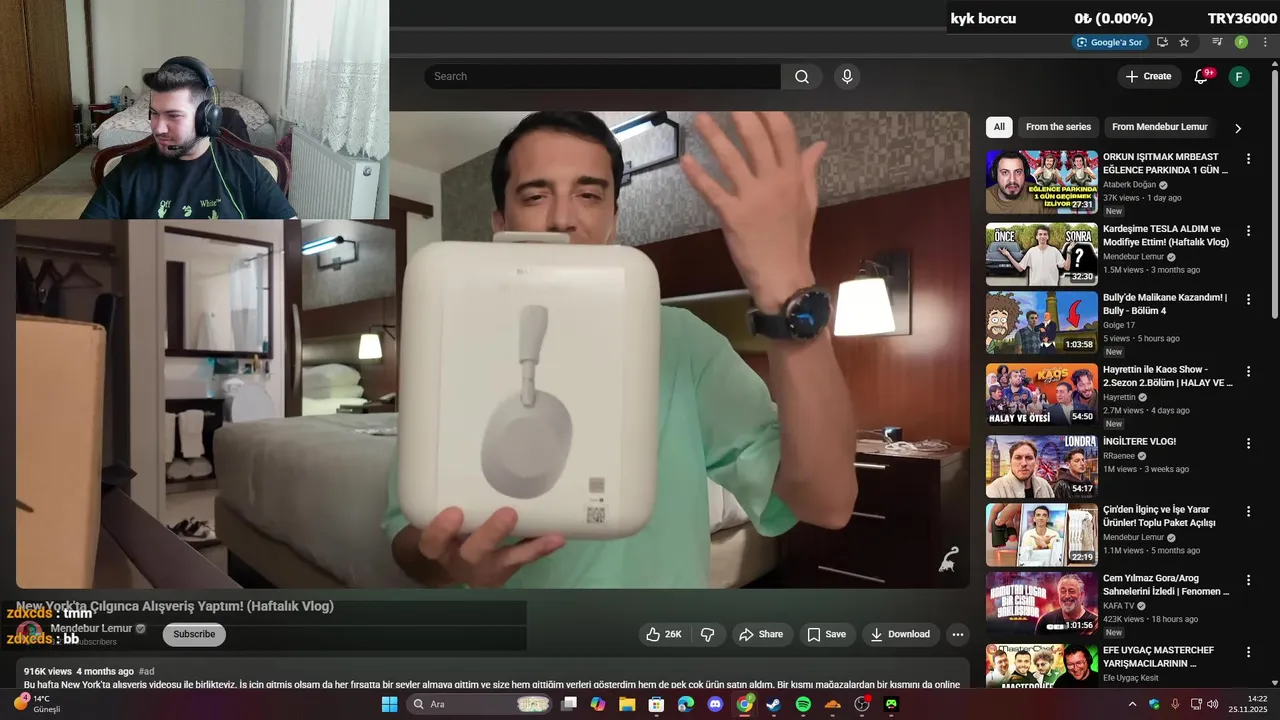
Task: Select the All filter chip
Action: click(x=999, y=127)
